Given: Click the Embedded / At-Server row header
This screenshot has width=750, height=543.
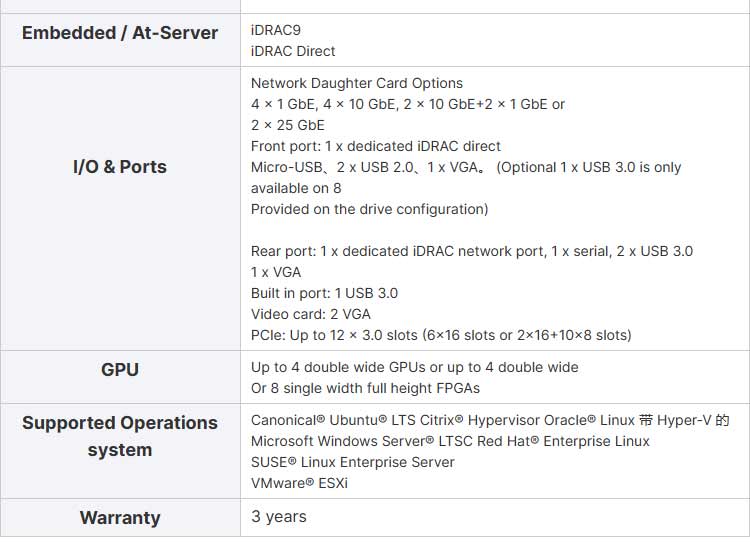Looking at the screenshot, I should click(119, 33).
